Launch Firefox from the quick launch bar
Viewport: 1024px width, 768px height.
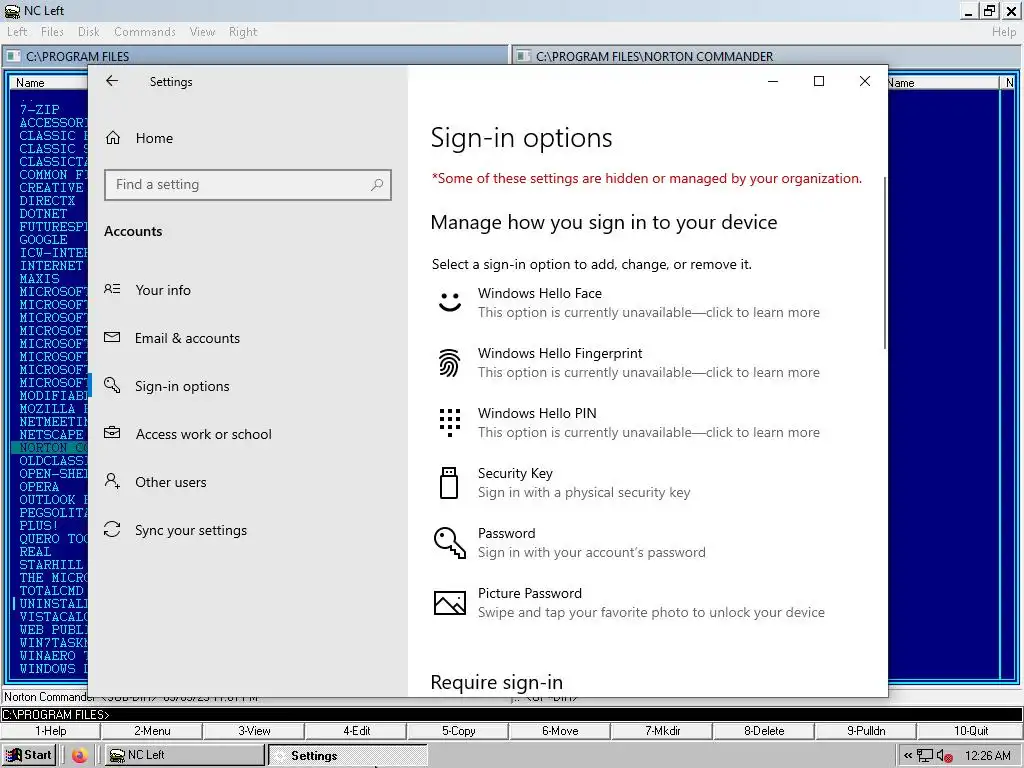80,756
